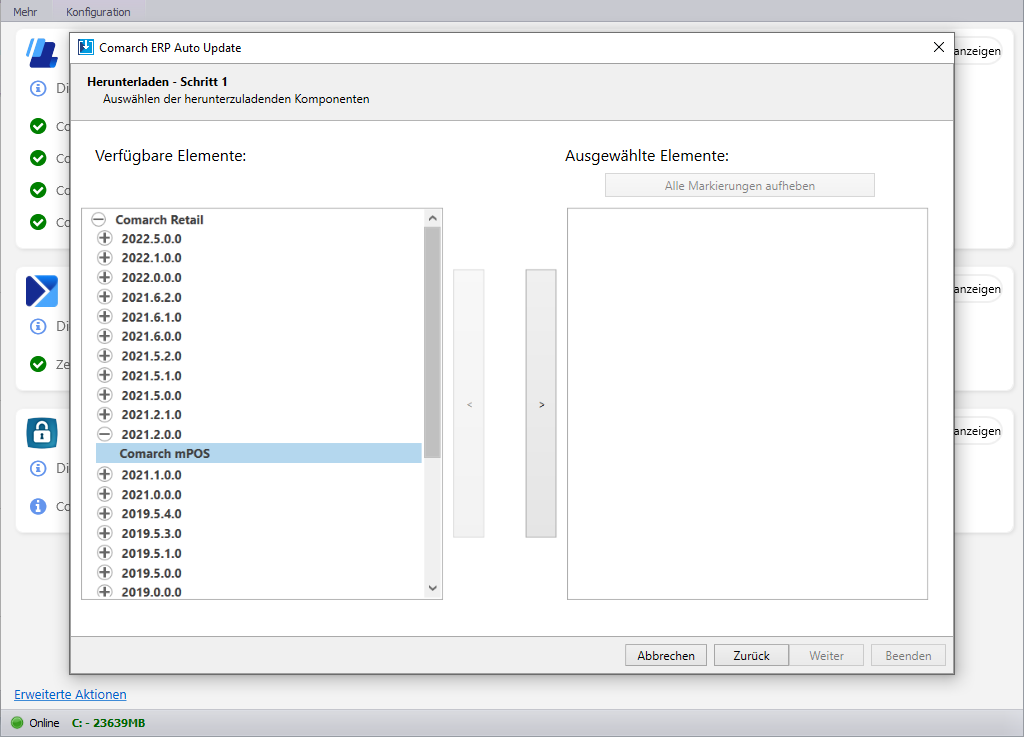The height and width of the screenshot is (737, 1024).
Task: Expand the 2021.1.0.0 version node
Action: pyautogui.click(x=104, y=475)
